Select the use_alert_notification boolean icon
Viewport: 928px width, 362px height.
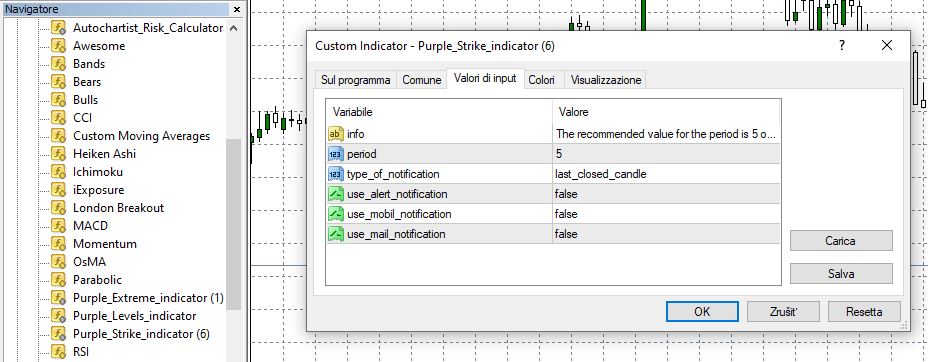pyautogui.click(x=336, y=194)
